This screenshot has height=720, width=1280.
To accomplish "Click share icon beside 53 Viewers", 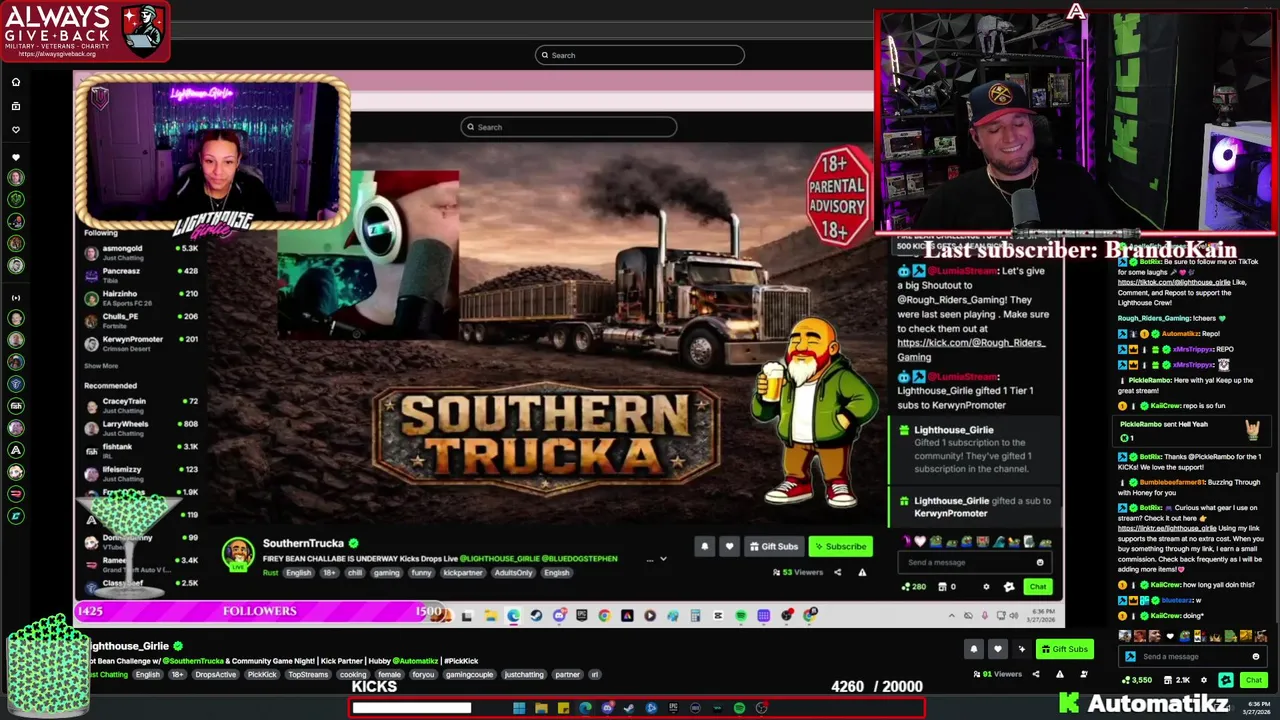I will pyautogui.click(x=837, y=572).
